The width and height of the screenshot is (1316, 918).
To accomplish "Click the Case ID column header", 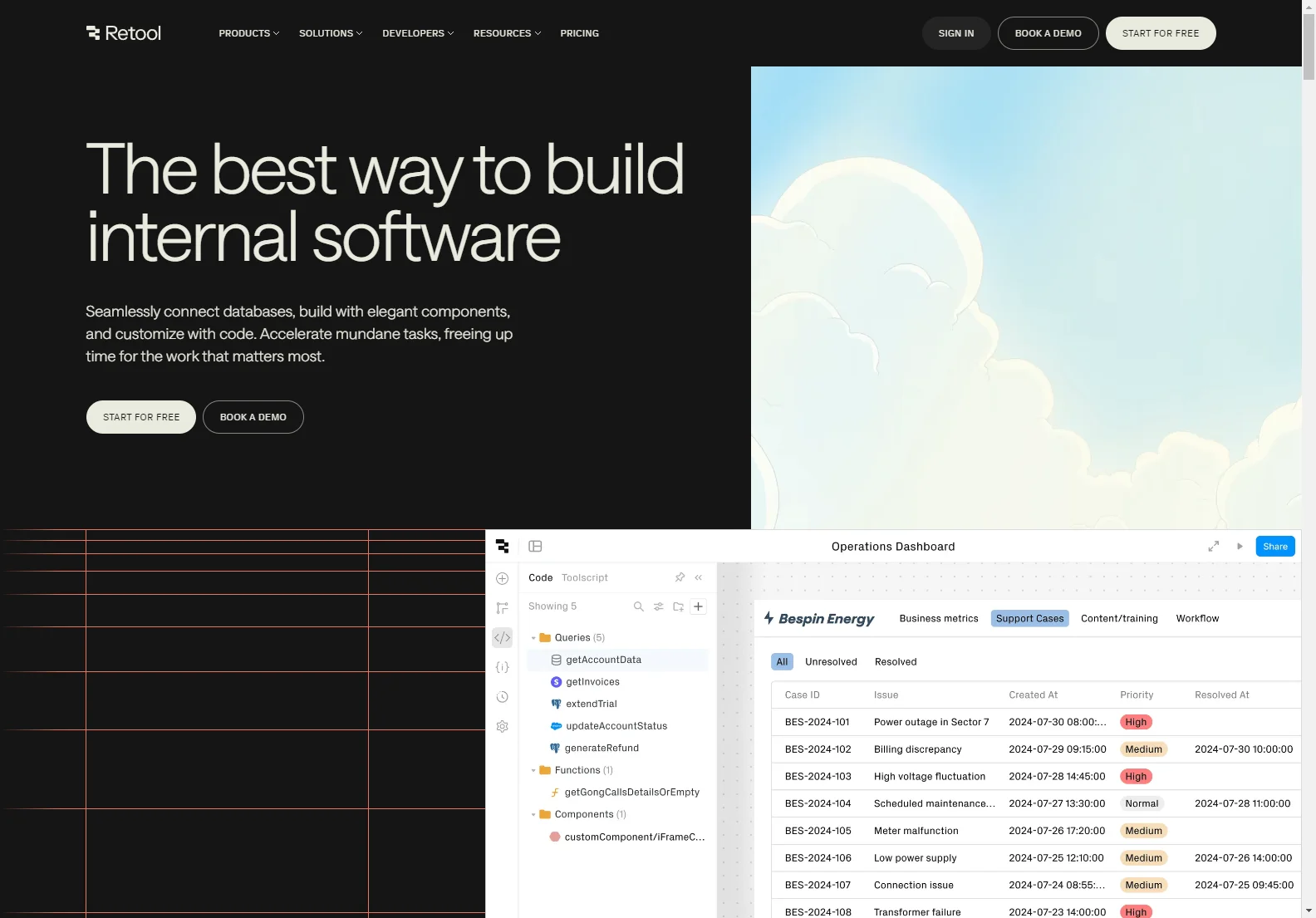I will (802, 695).
